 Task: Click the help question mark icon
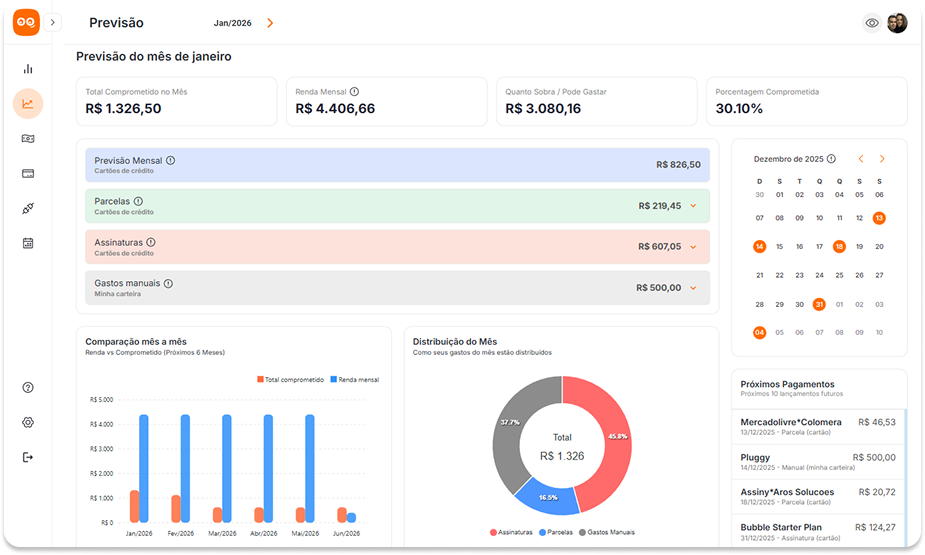tap(28, 387)
